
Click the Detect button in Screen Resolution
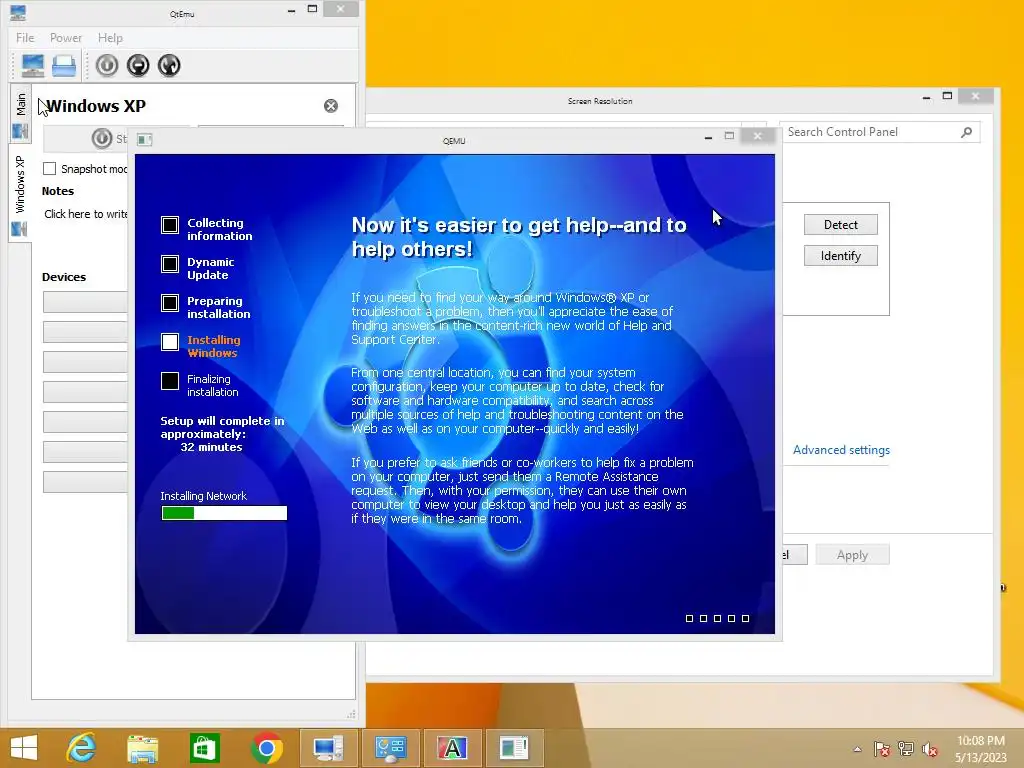coord(840,225)
